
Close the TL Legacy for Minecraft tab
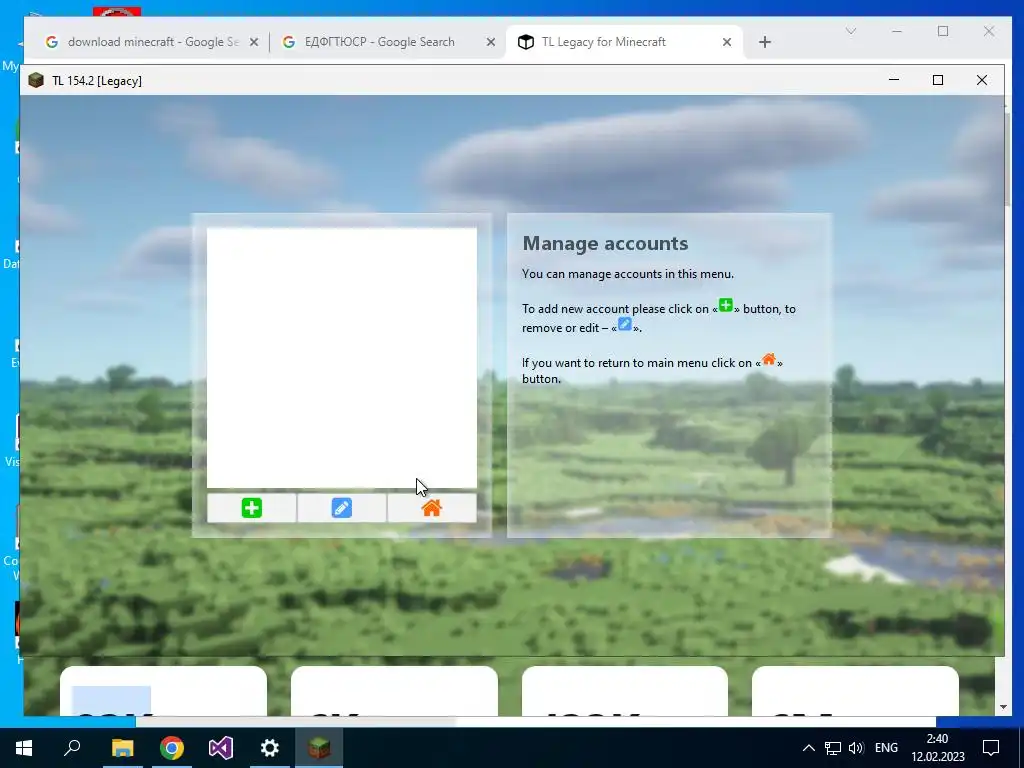point(727,42)
